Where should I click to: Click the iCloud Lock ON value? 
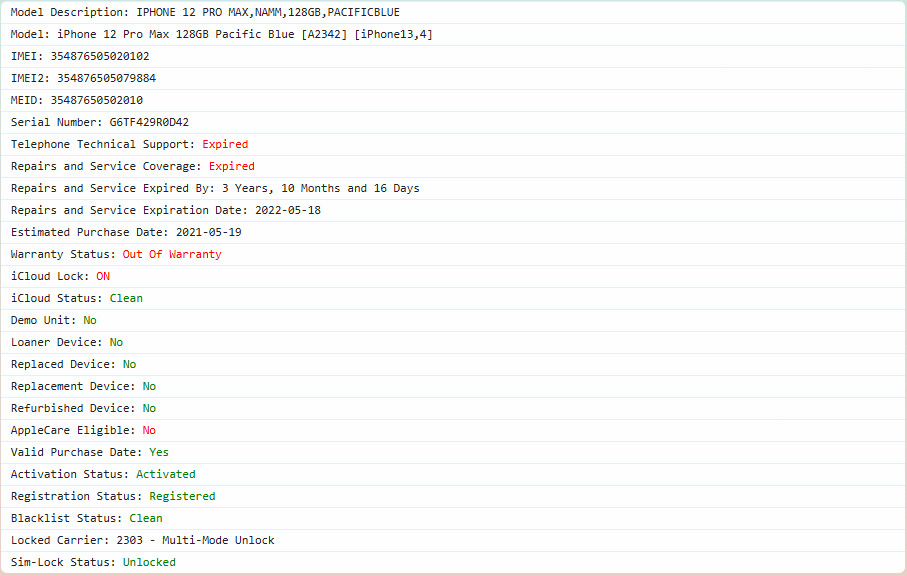tap(103, 276)
